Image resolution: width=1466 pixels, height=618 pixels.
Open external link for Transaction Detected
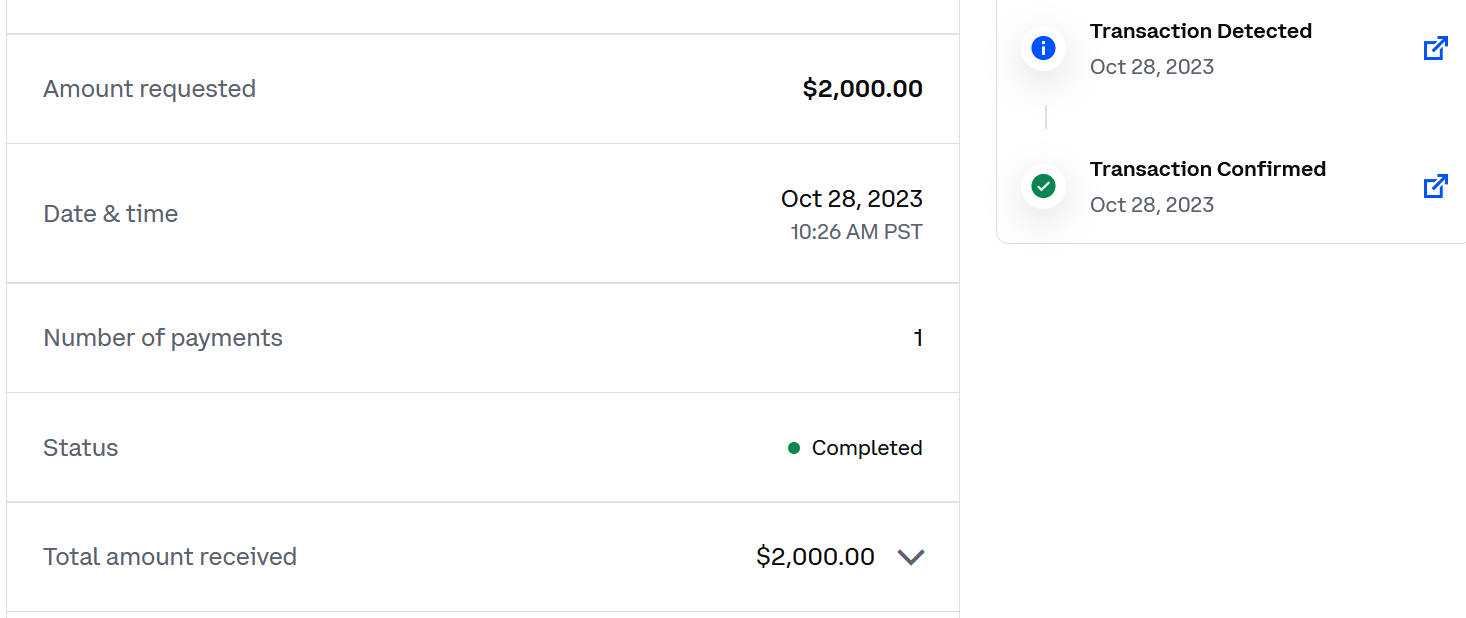[x=1436, y=48]
